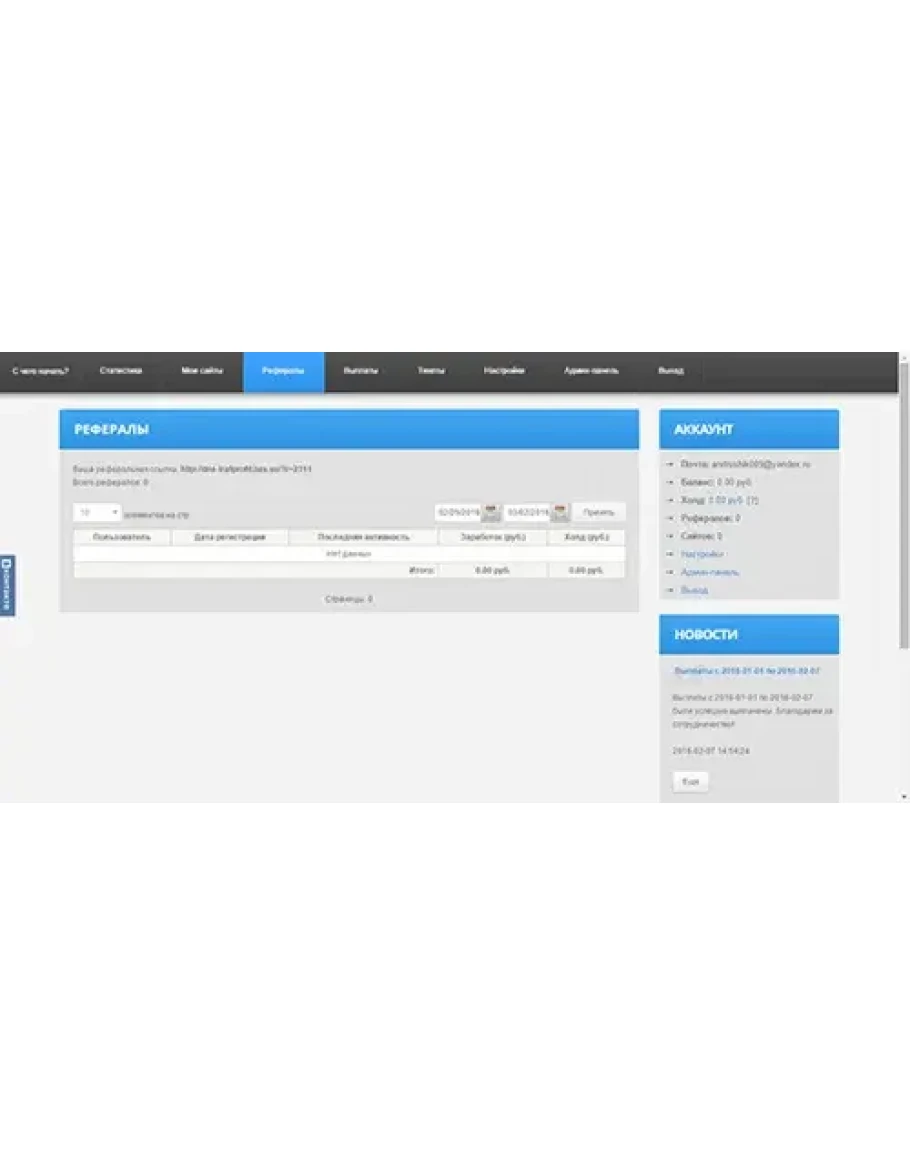
Task: Open the start date calendar picker icon
Action: (491, 513)
